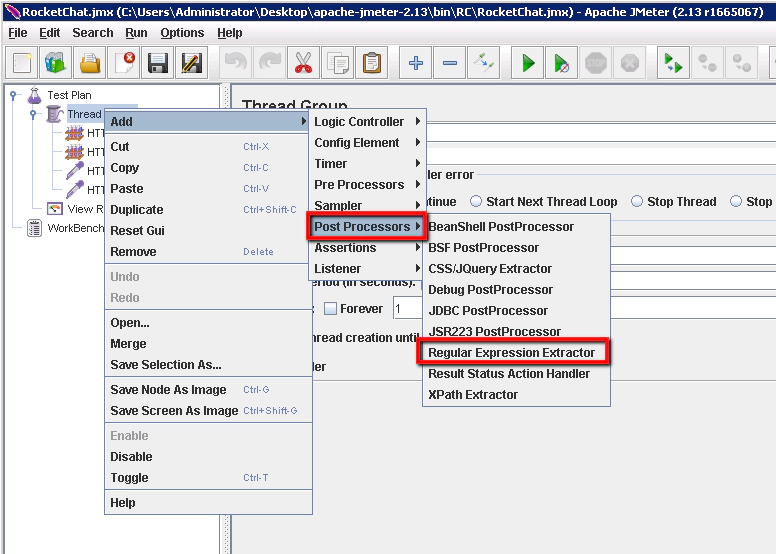The height and width of the screenshot is (554, 776).
Task: Click the Paste clipboard icon
Action: pyautogui.click(x=372, y=63)
